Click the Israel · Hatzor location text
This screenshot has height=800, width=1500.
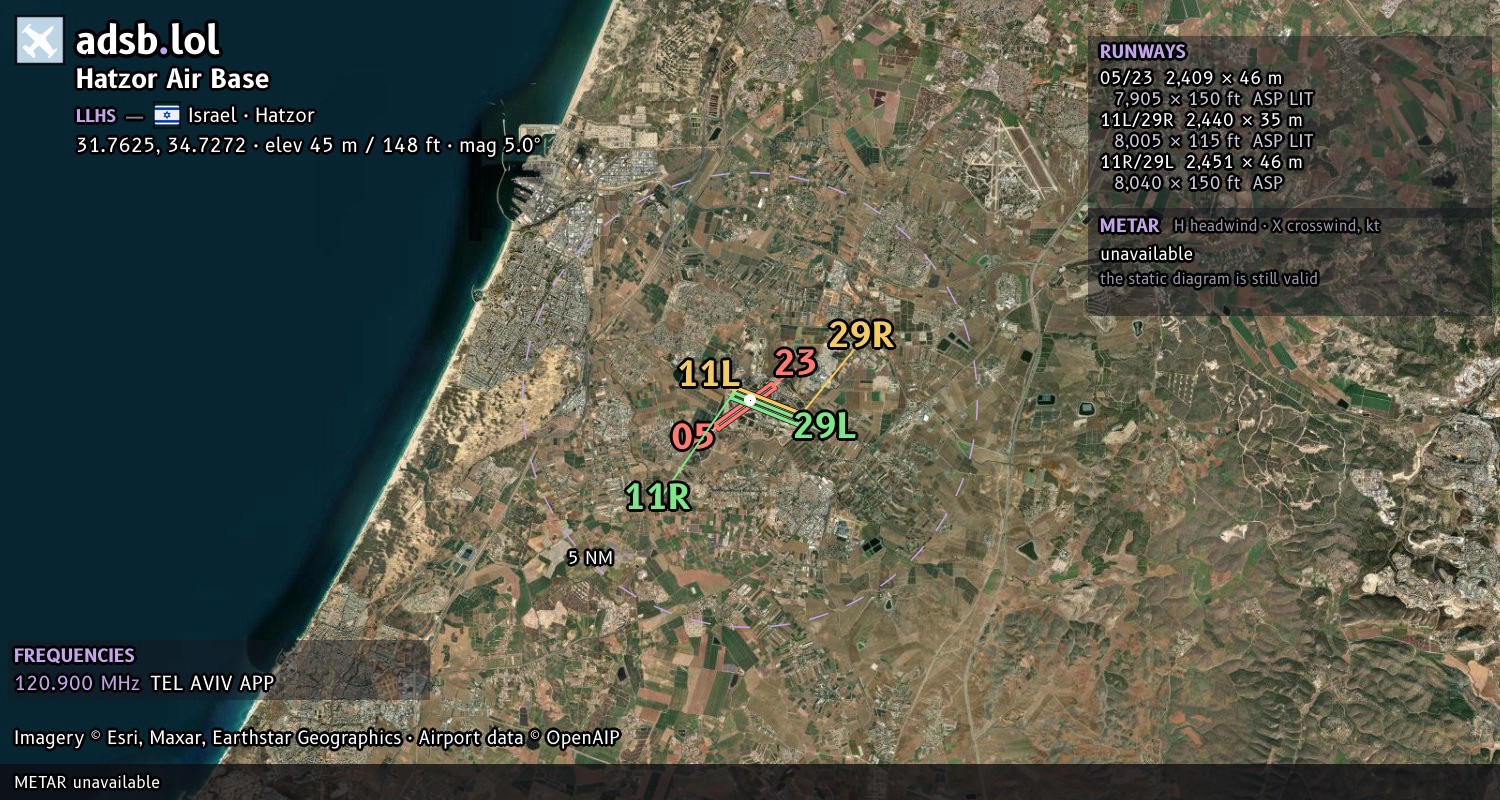[251, 115]
